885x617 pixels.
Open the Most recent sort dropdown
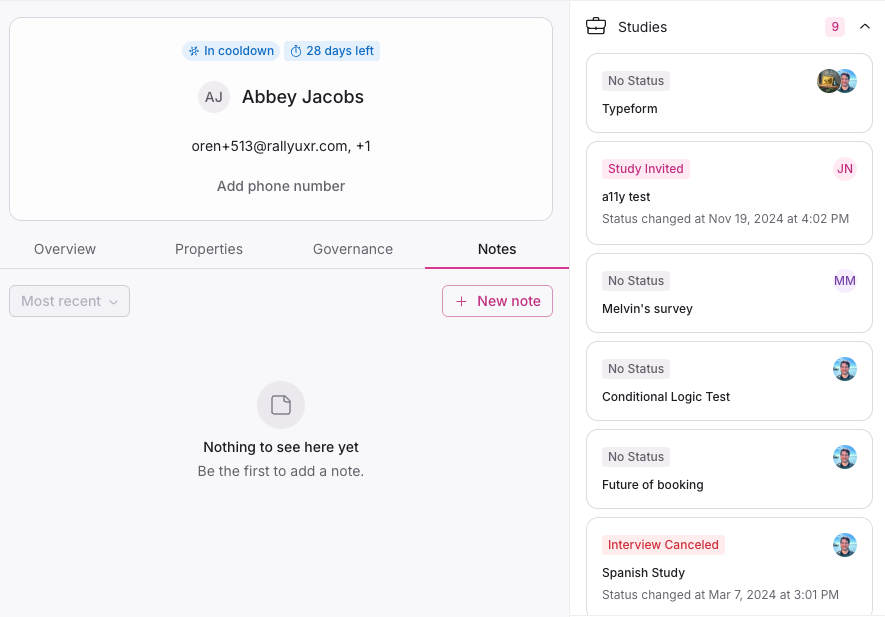70,301
